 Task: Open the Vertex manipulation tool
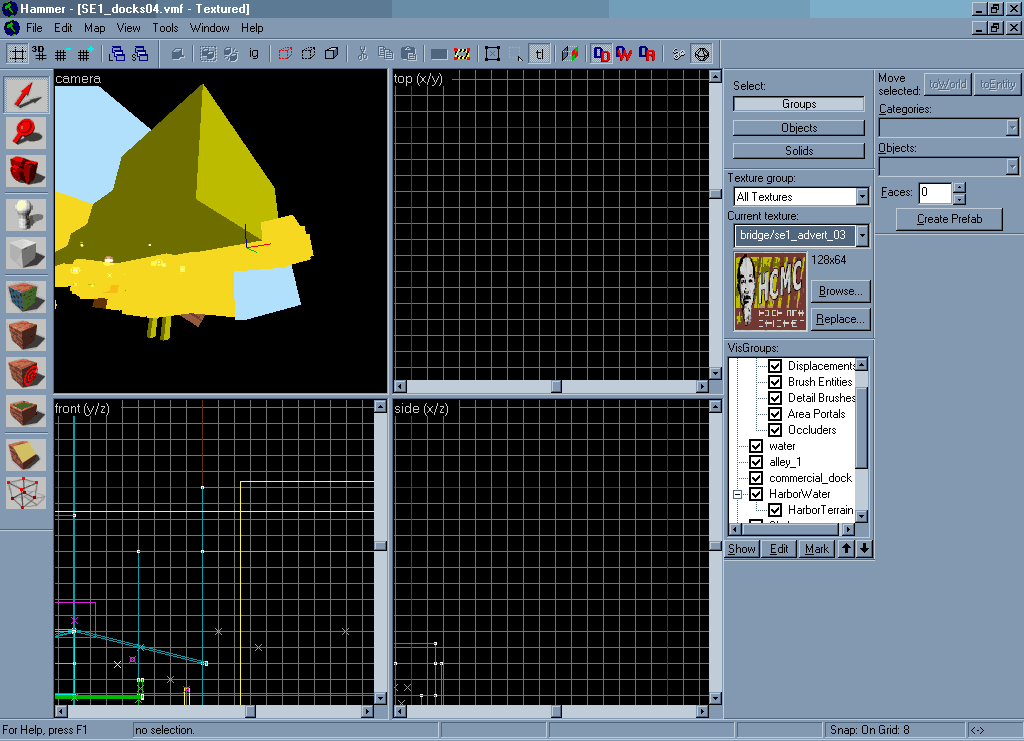click(27, 491)
